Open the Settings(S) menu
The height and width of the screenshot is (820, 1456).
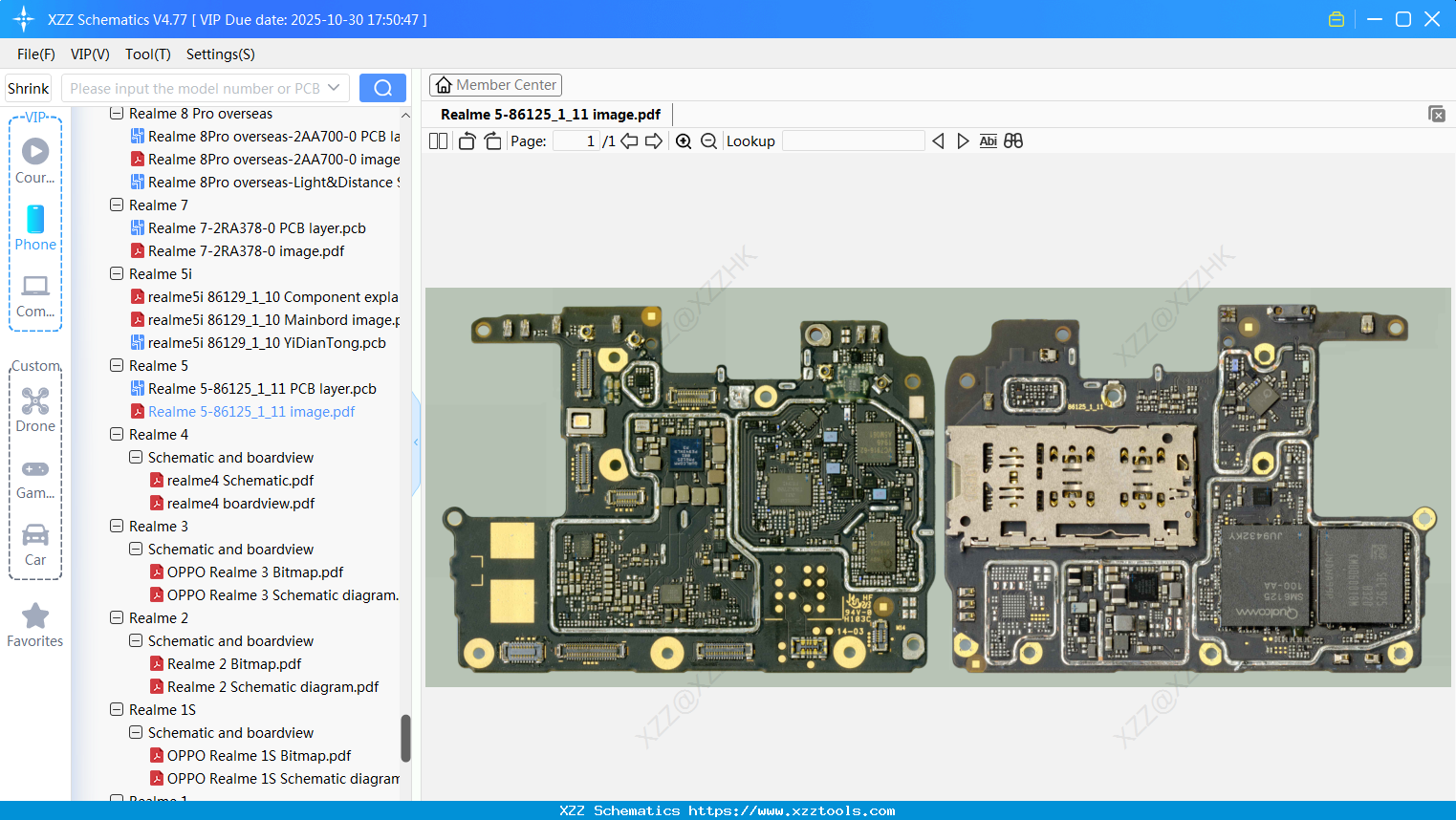click(x=221, y=54)
